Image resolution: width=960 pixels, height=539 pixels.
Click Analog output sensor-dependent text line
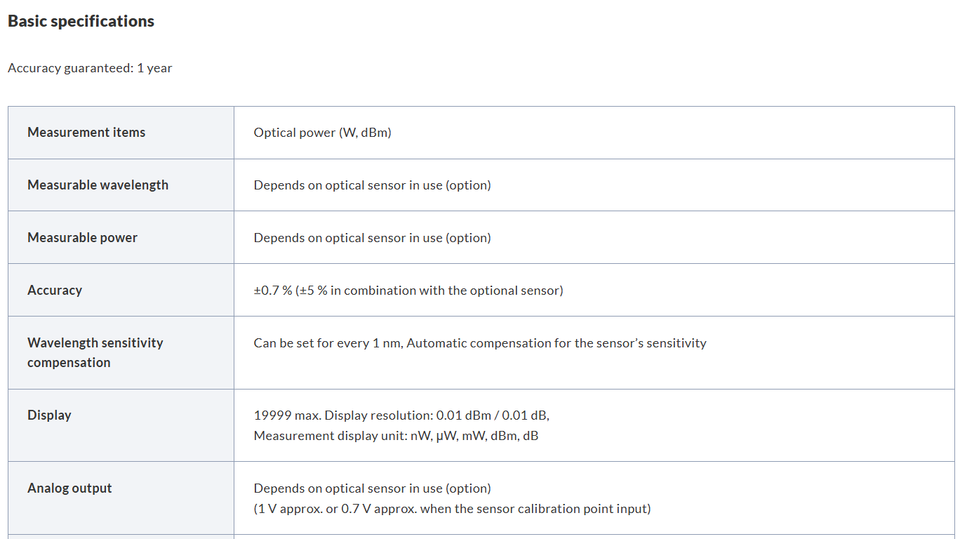coord(372,488)
